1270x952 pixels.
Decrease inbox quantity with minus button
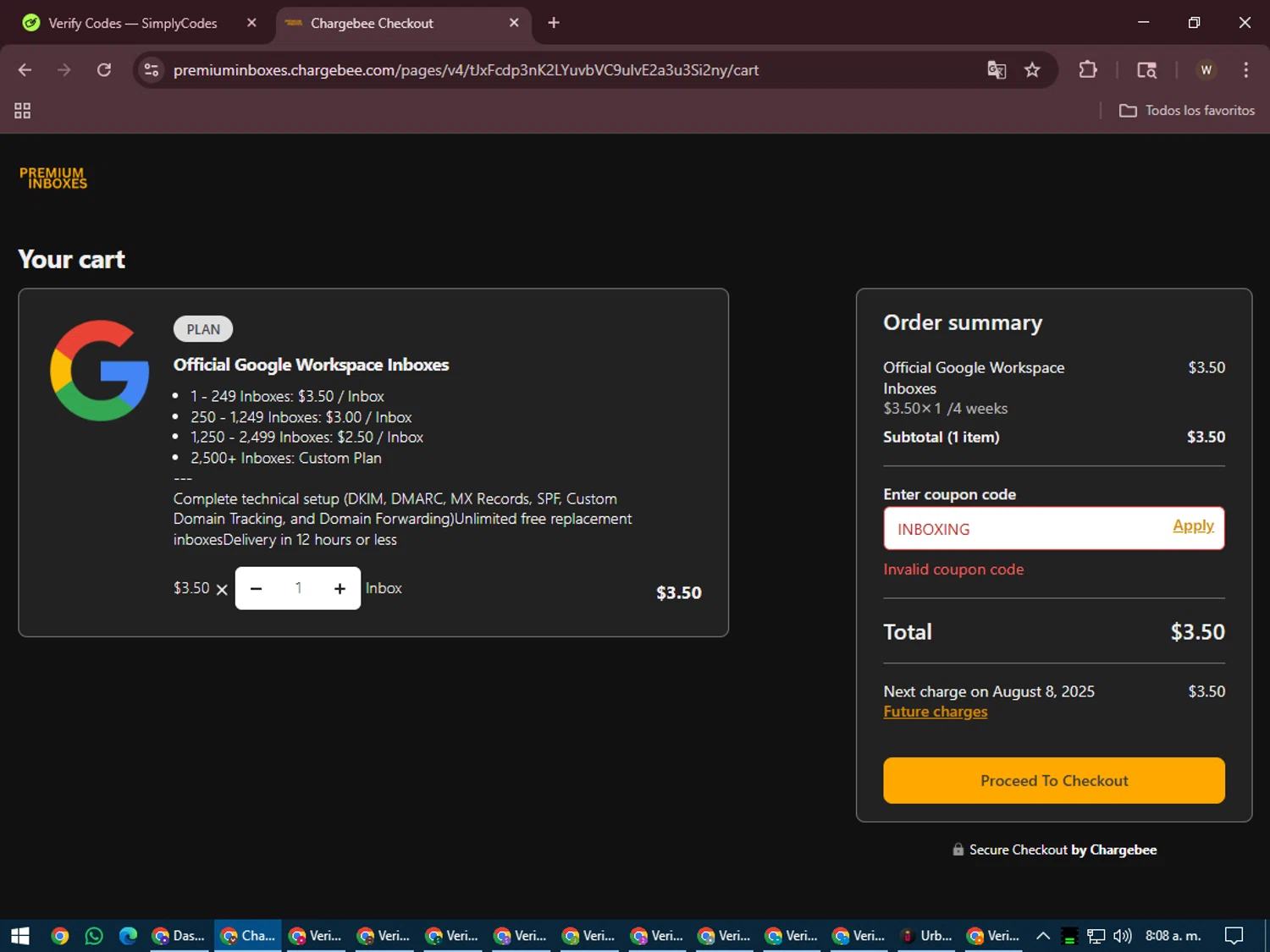(x=257, y=589)
